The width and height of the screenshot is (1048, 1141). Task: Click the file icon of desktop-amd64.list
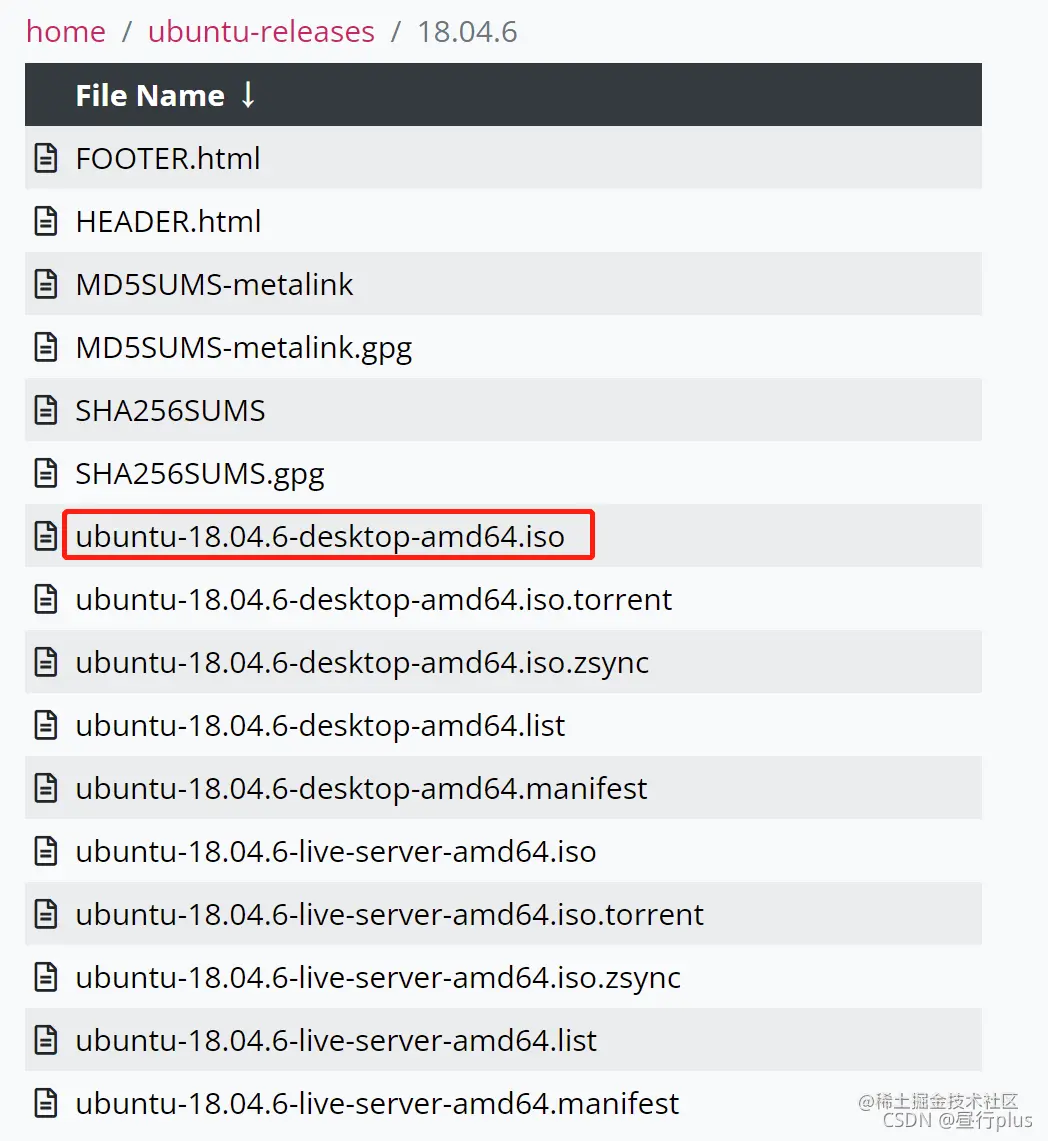pyautogui.click(x=46, y=725)
